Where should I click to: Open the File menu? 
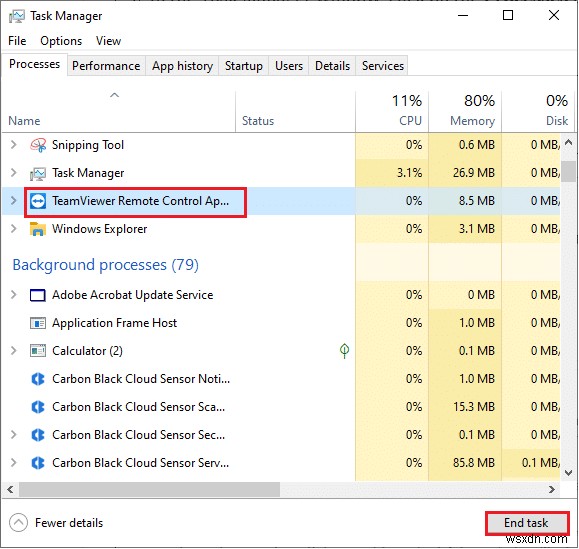(17, 41)
